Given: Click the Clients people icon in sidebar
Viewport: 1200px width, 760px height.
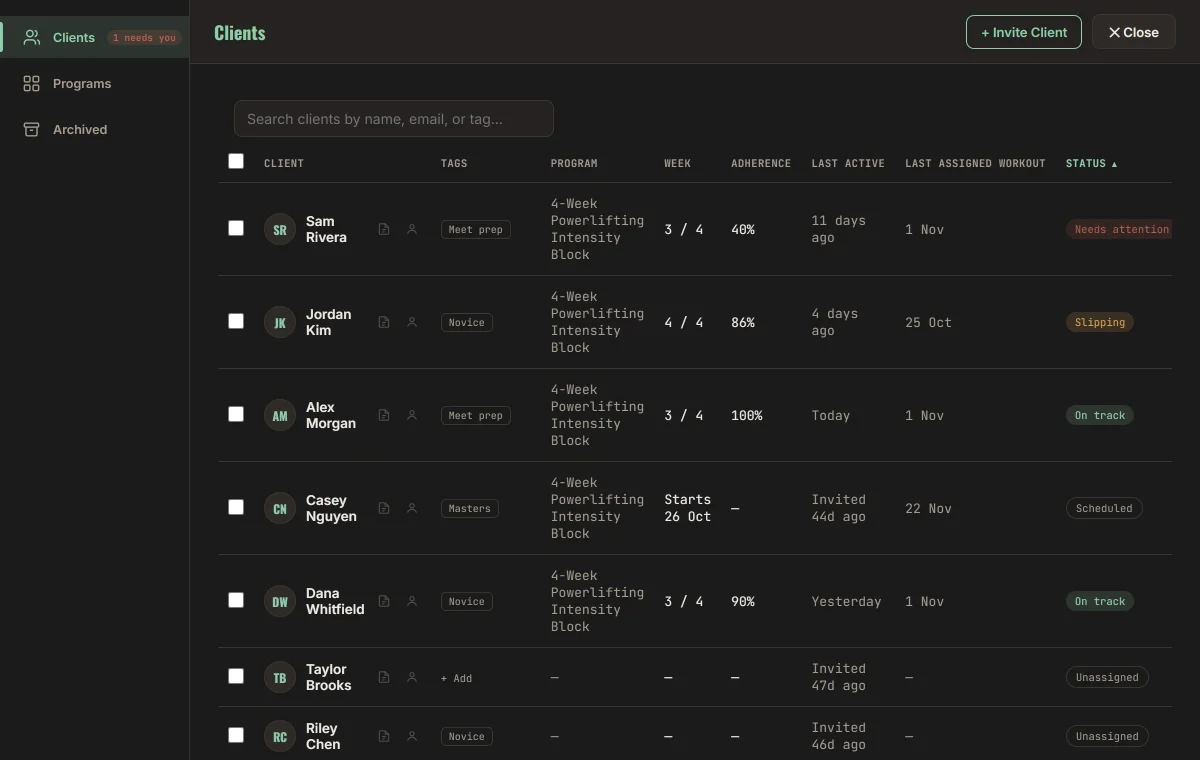Looking at the screenshot, I should coord(32,37).
